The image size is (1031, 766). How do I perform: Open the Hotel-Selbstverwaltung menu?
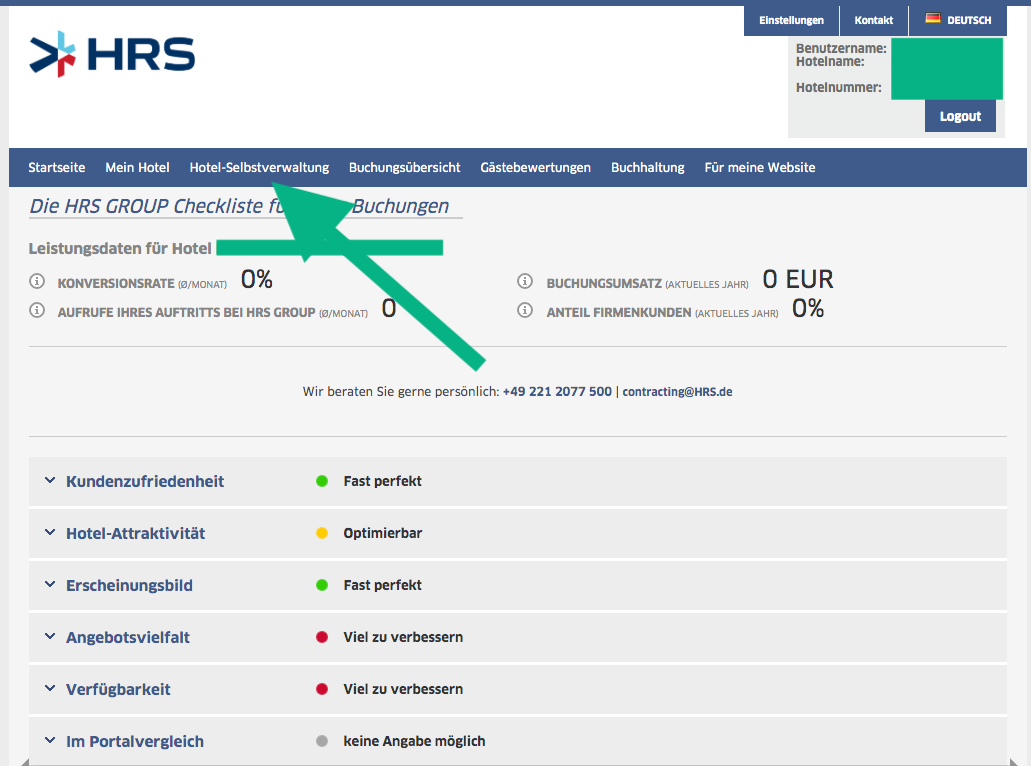[x=259, y=168]
